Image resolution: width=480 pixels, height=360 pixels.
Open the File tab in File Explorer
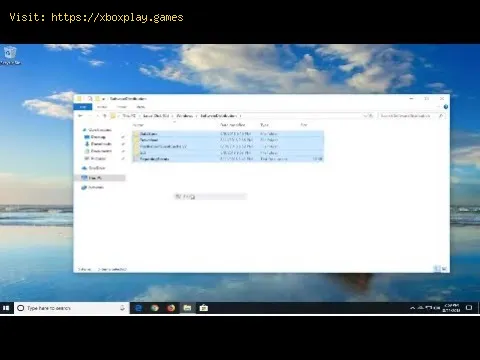[83, 107]
